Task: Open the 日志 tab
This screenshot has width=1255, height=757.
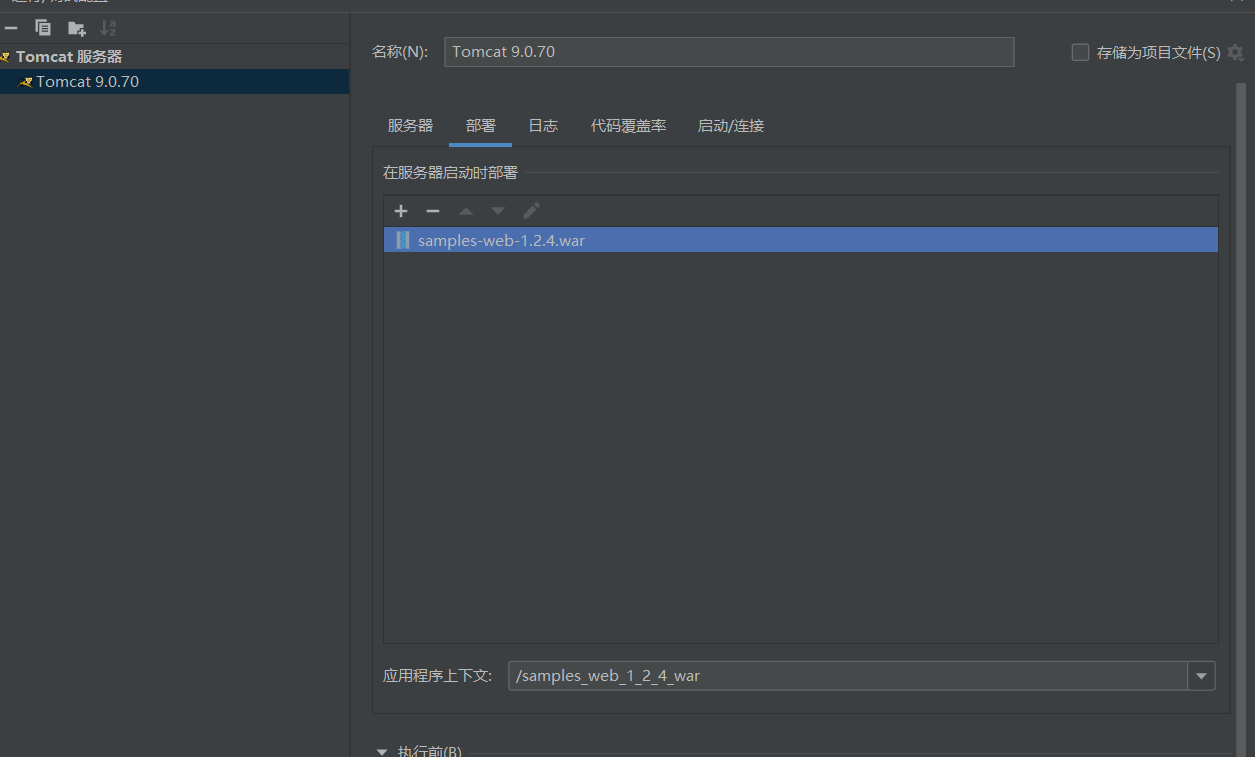Action: point(543,126)
